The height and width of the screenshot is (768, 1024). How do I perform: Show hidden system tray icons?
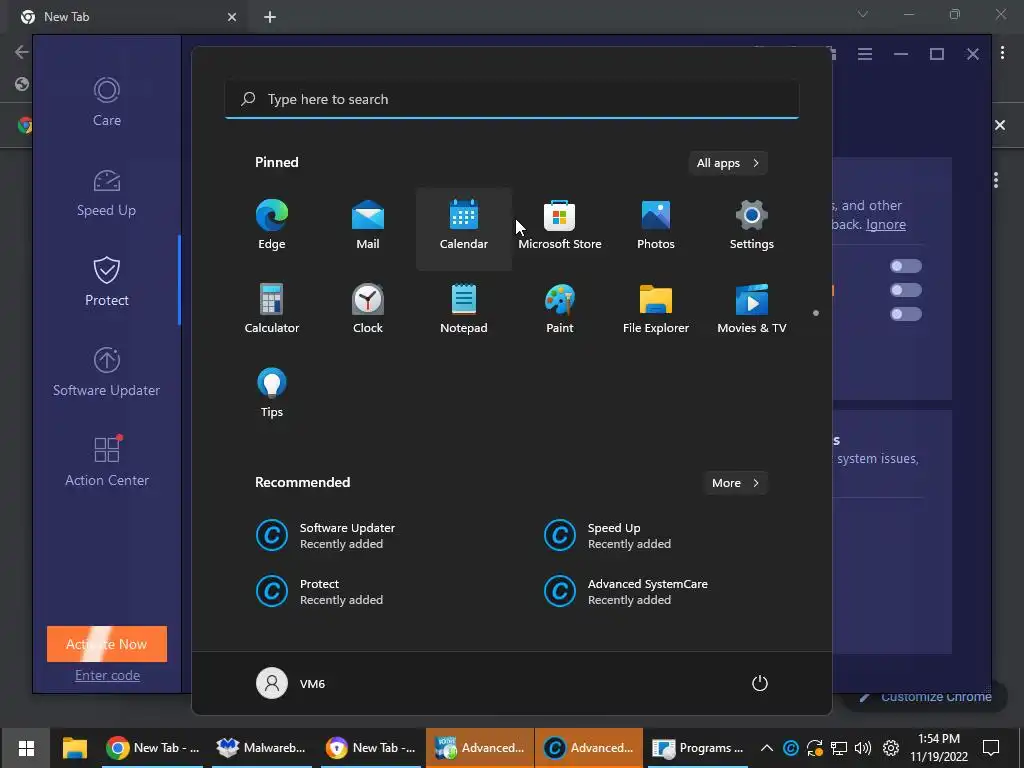[767, 748]
